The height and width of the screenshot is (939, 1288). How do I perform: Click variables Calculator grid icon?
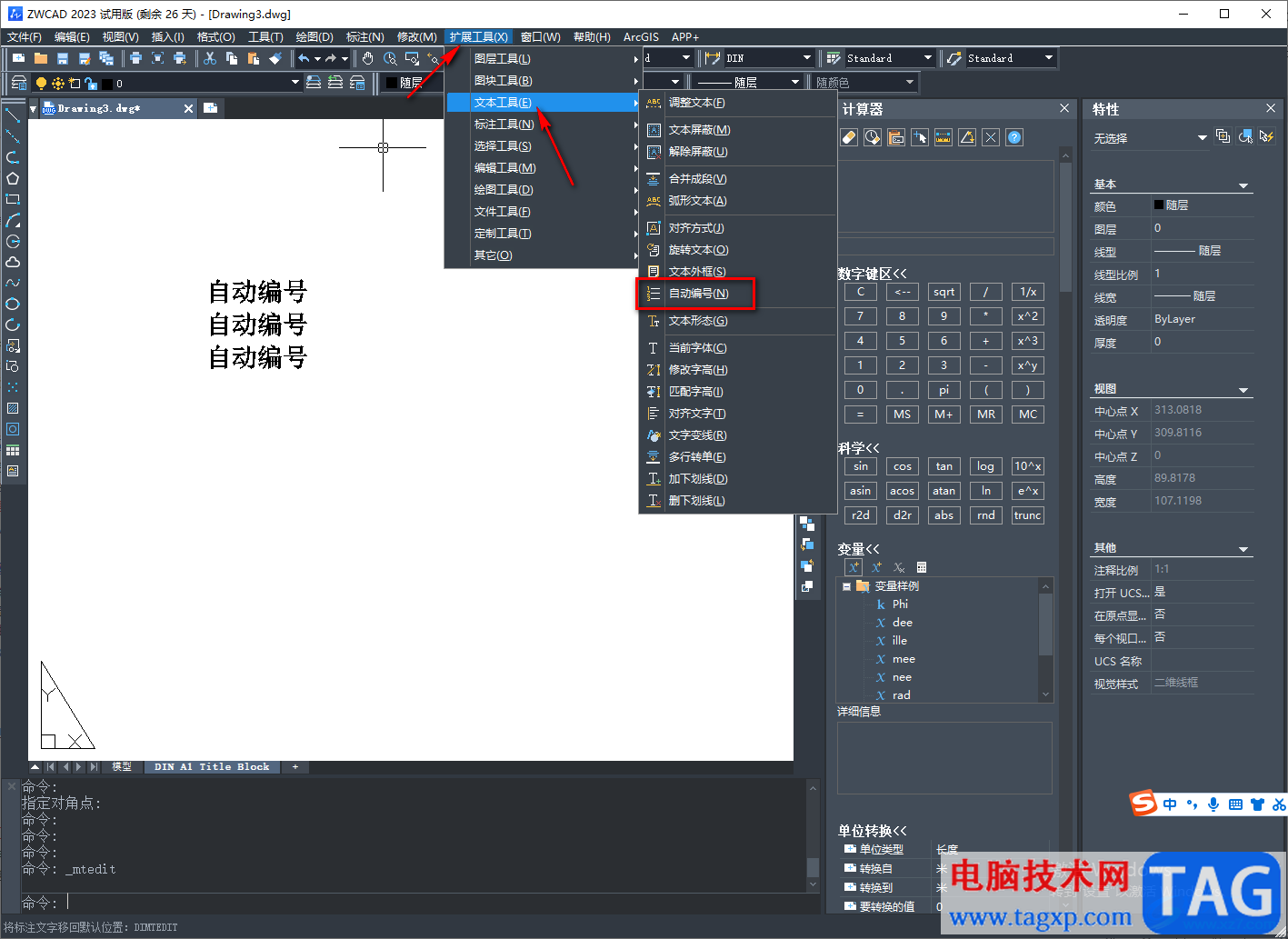point(922,567)
